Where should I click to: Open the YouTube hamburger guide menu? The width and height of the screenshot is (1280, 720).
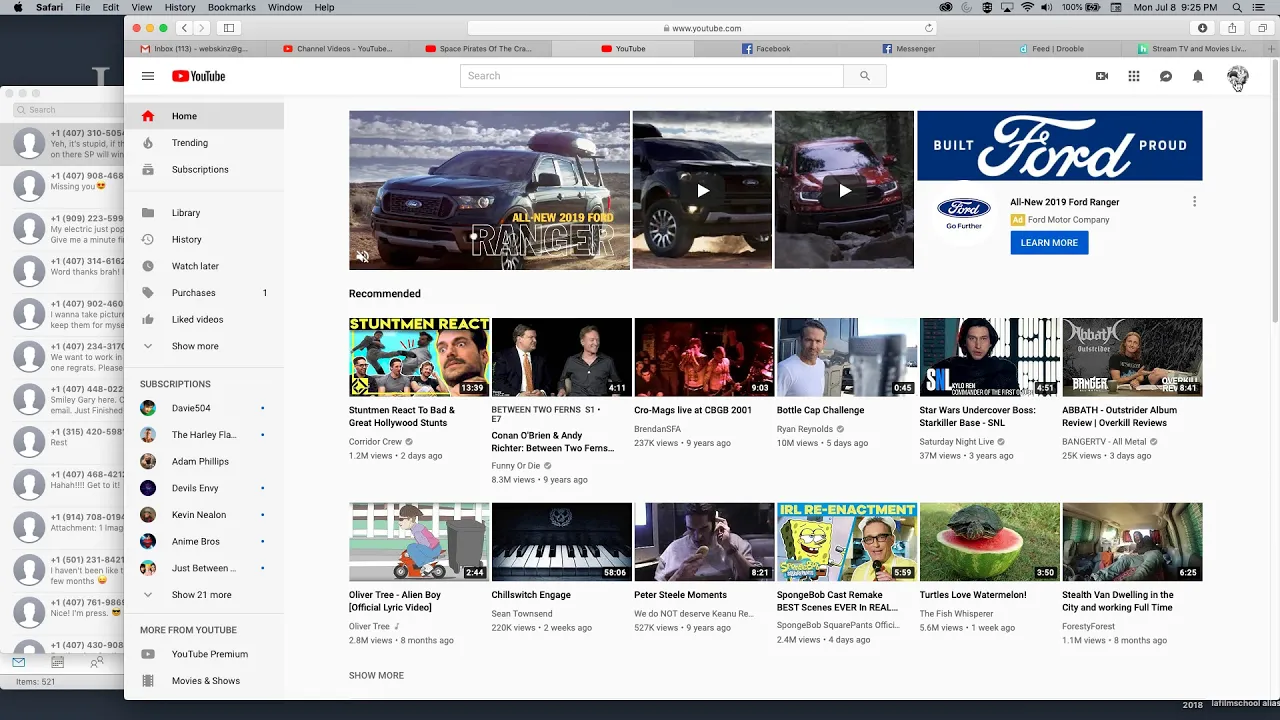[x=148, y=76]
